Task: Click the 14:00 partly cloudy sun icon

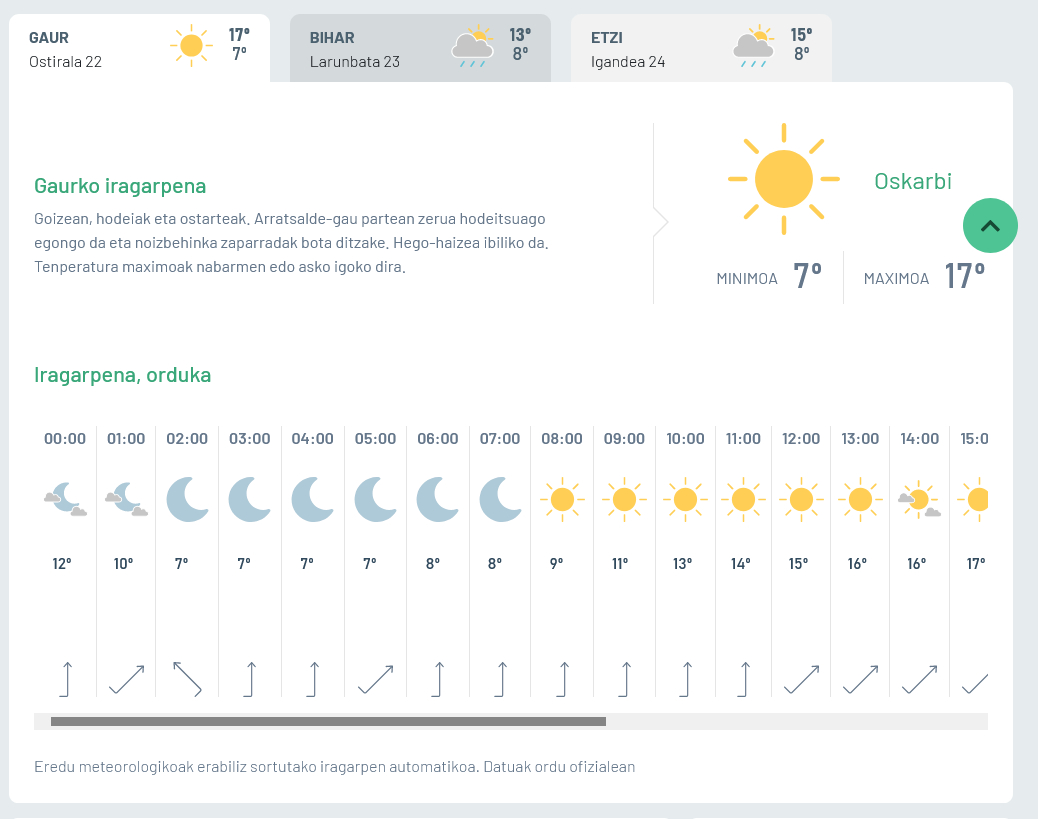Action: (919, 498)
